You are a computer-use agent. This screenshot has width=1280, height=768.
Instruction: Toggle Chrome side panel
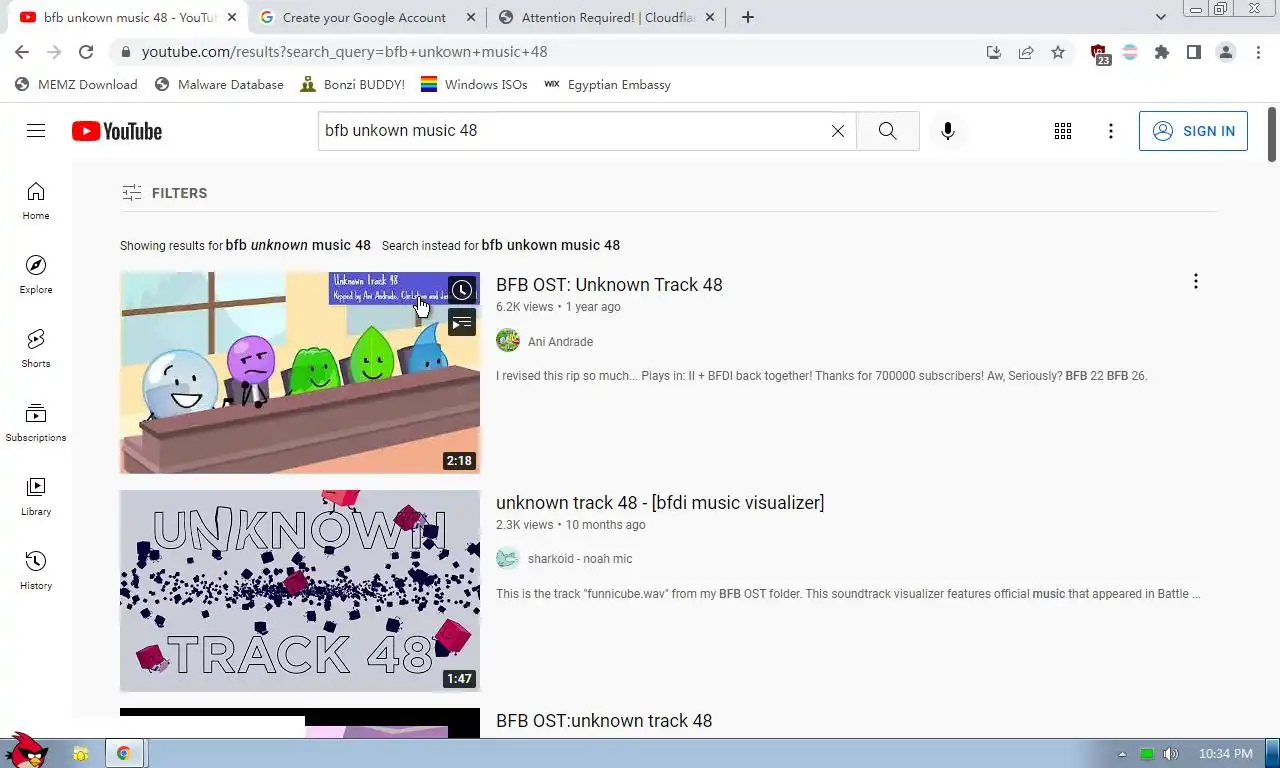pos(1194,52)
